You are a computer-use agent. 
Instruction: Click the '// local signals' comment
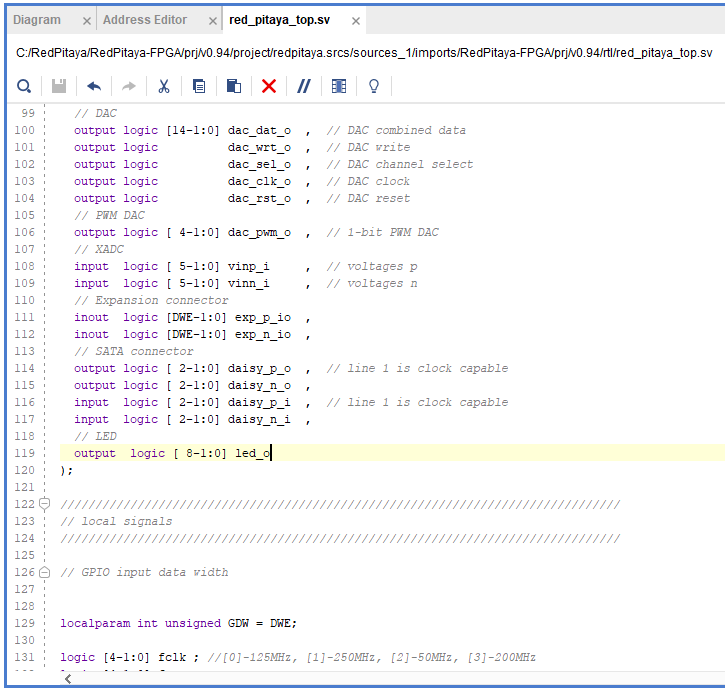[116, 521]
